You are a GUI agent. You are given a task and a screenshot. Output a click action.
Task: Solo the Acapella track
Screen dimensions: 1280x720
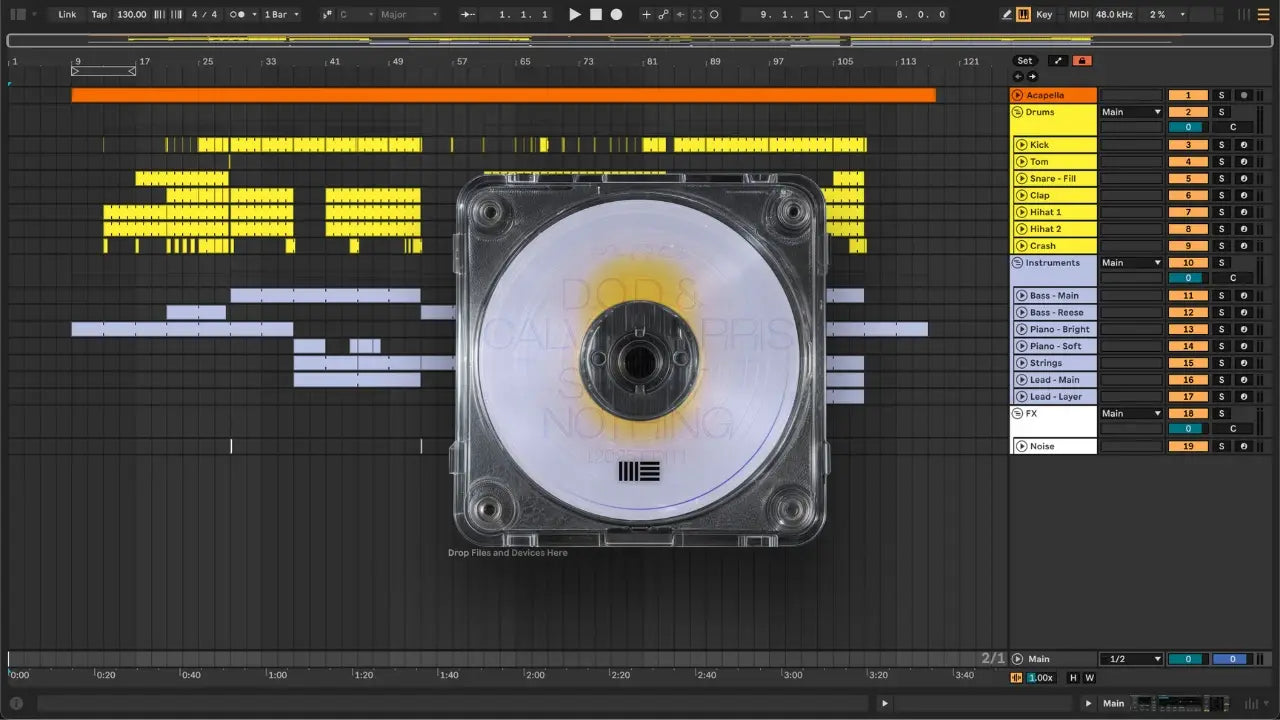click(x=1220, y=95)
